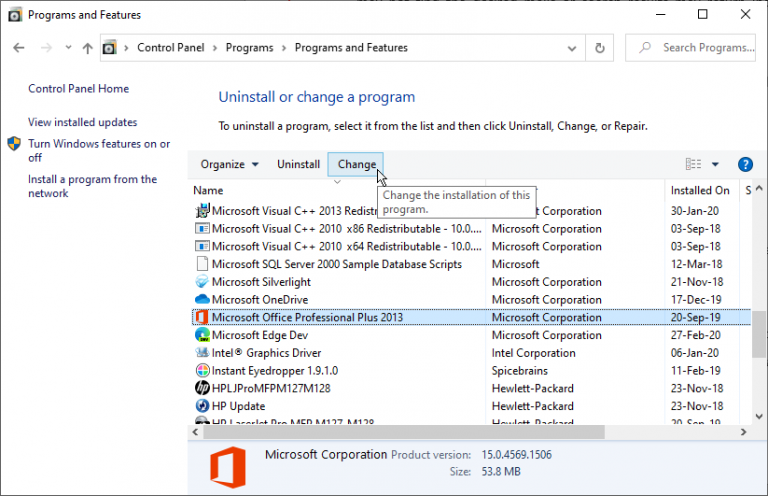768x496 pixels.
Task: Select Microsoft OneDrive row name
Action: point(260,300)
